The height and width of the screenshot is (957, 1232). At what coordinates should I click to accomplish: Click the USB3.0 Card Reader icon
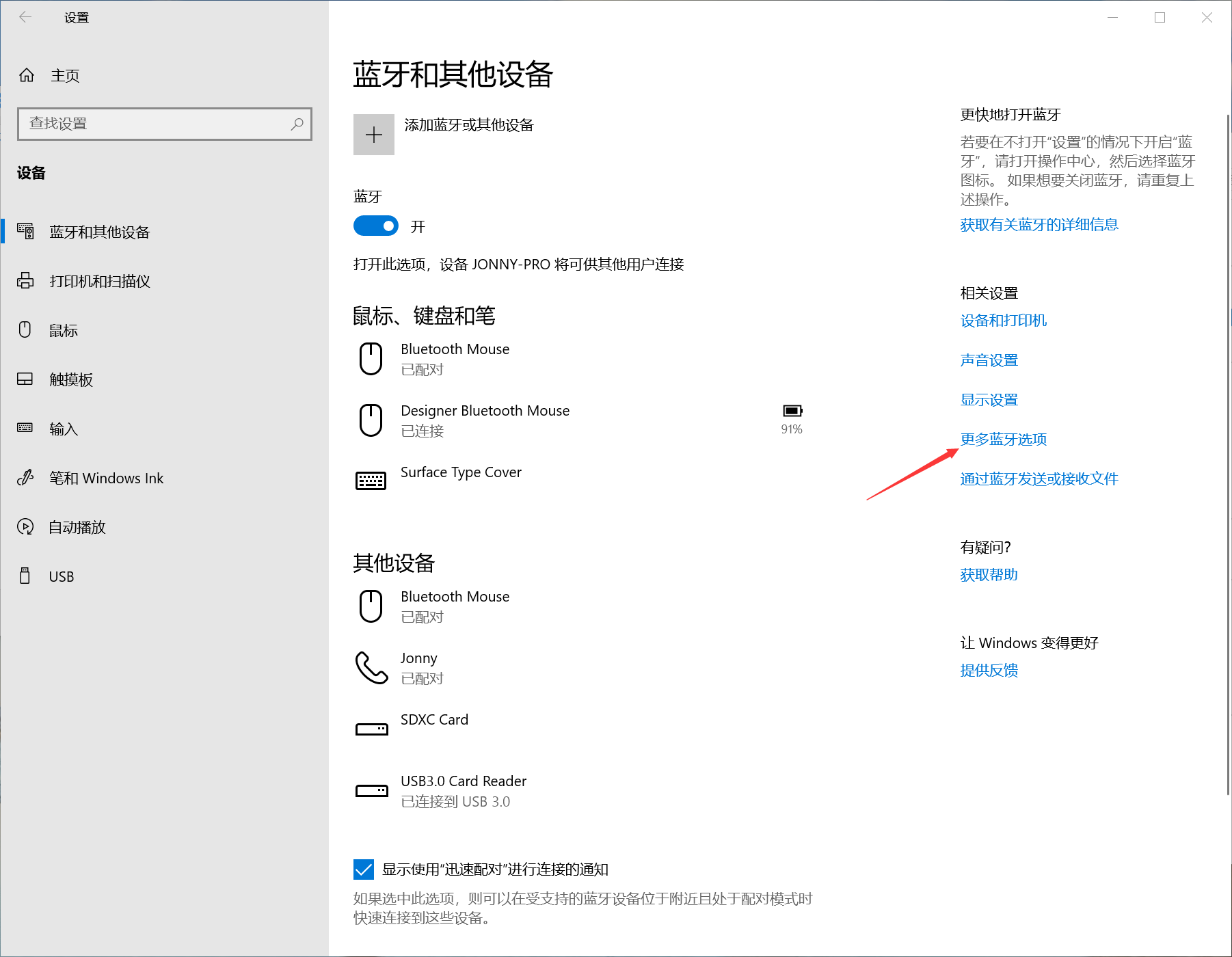click(371, 790)
